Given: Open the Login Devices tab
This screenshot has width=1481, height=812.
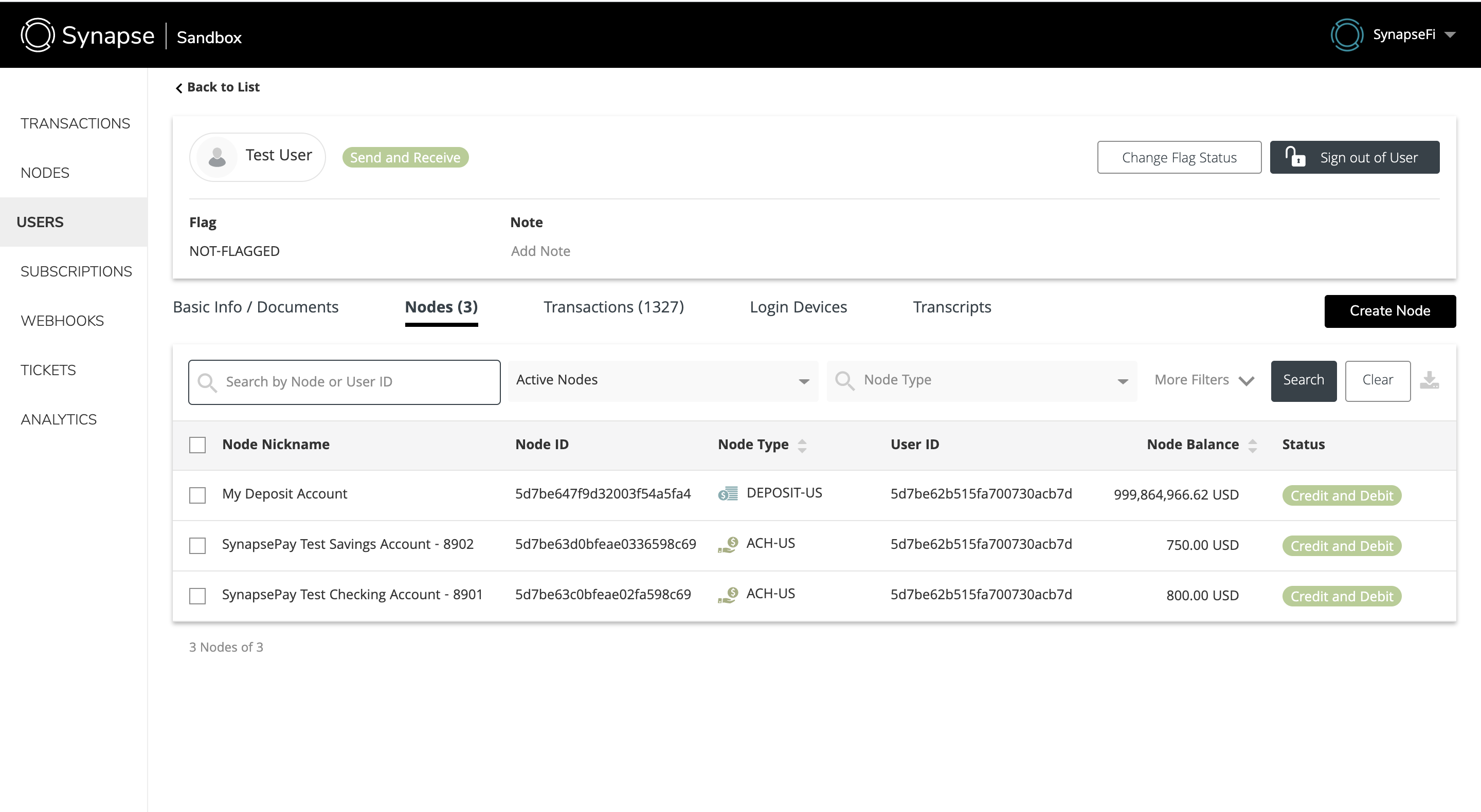Looking at the screenshot, I should [x=798, y=307].
